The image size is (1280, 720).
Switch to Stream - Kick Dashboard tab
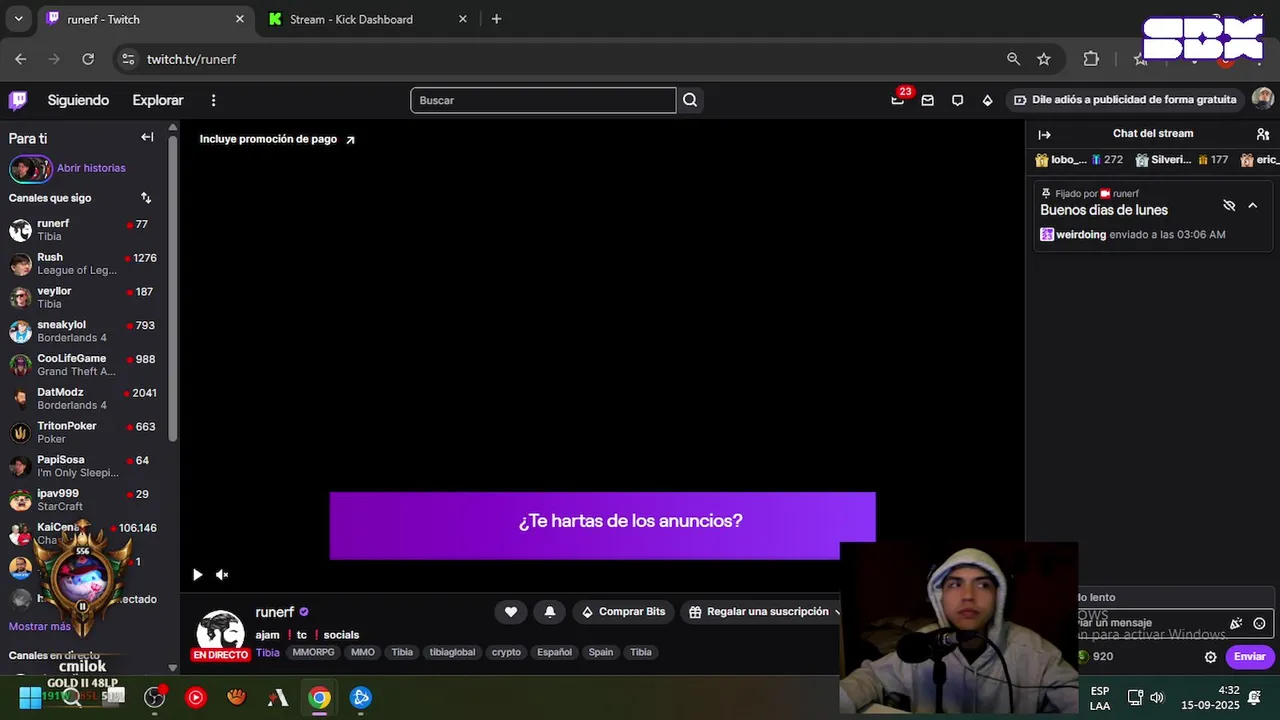pyautogui.click(x=366, y=19)
